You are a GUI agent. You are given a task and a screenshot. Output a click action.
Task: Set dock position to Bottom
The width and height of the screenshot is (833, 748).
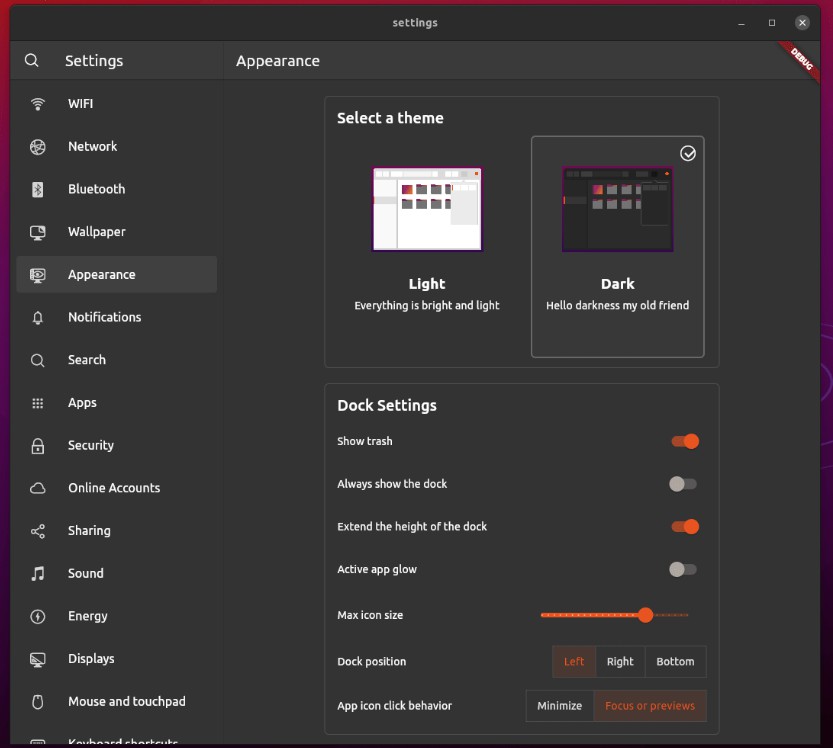click(675, 661)
